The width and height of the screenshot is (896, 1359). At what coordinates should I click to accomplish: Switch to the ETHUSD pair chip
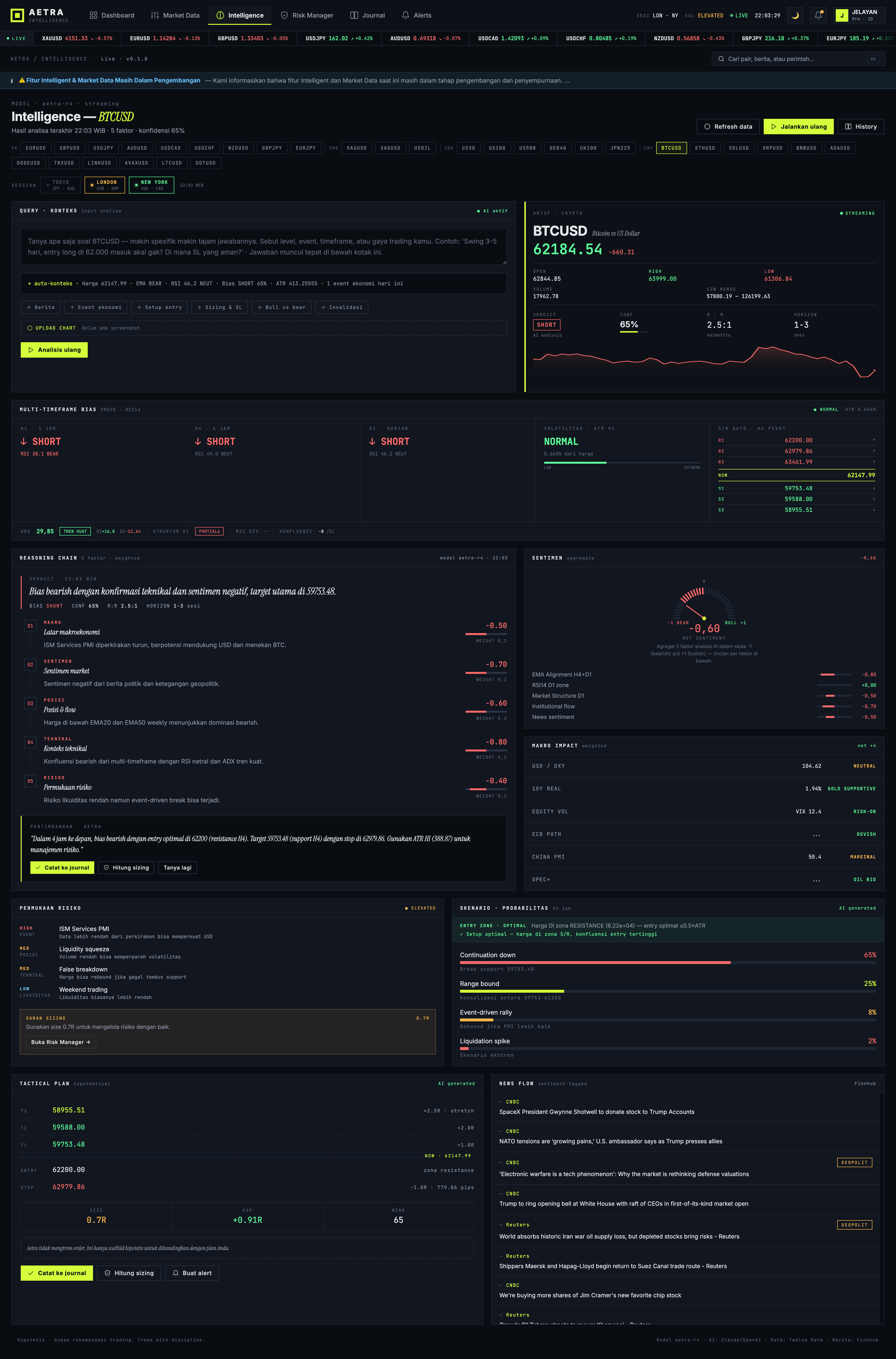coord(705,148)
